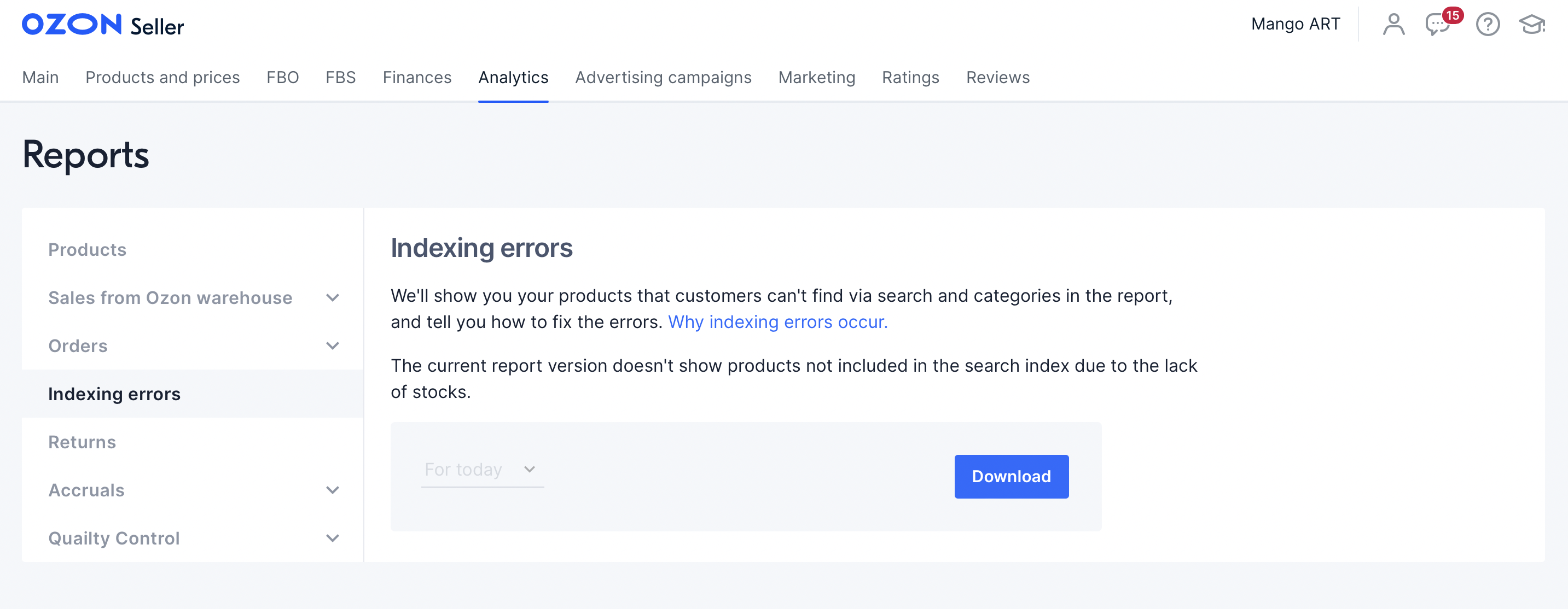Click the Mango ART account name
The image size is (1568, 609).
(1296, 24)
